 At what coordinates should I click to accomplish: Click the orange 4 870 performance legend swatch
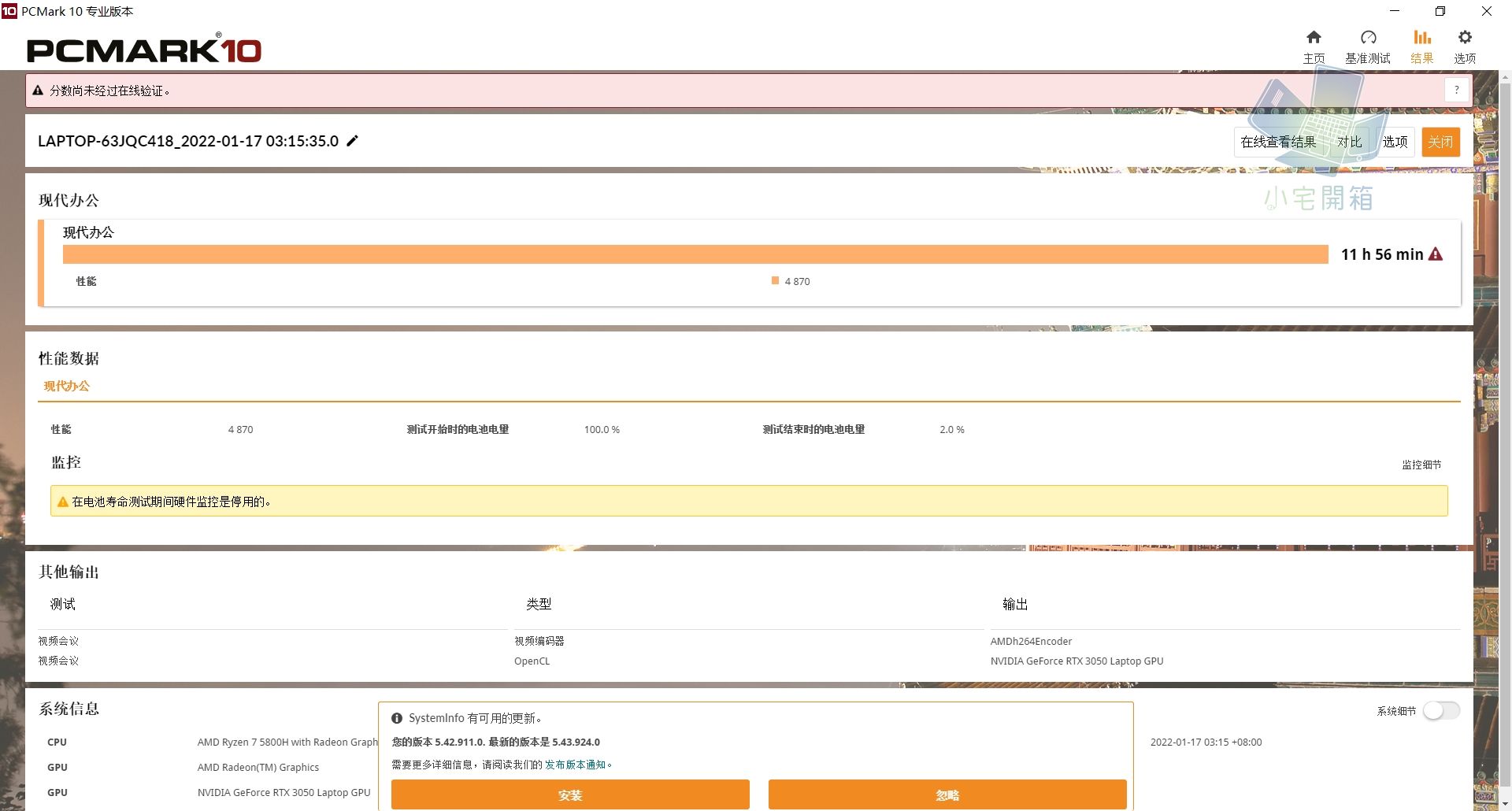click(775, 280)
